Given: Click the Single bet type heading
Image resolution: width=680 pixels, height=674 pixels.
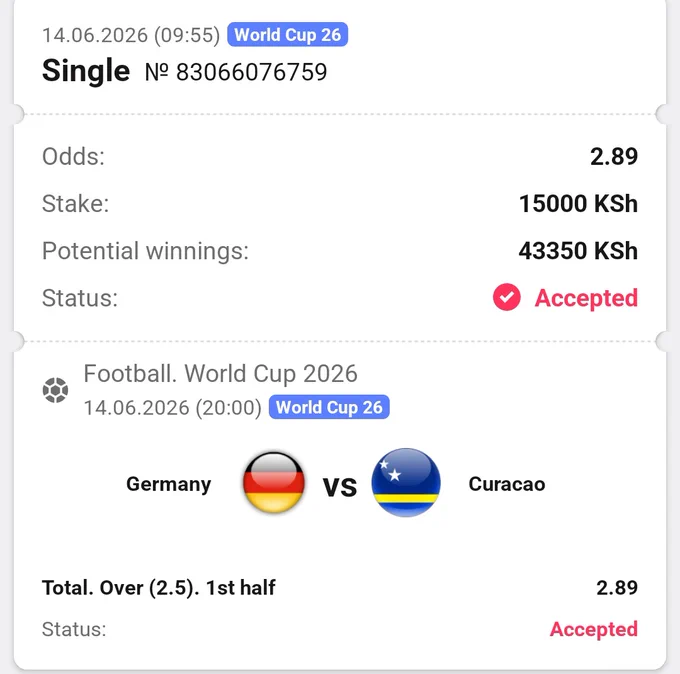Looking at the screenshot, I should [x=86, y=70].
